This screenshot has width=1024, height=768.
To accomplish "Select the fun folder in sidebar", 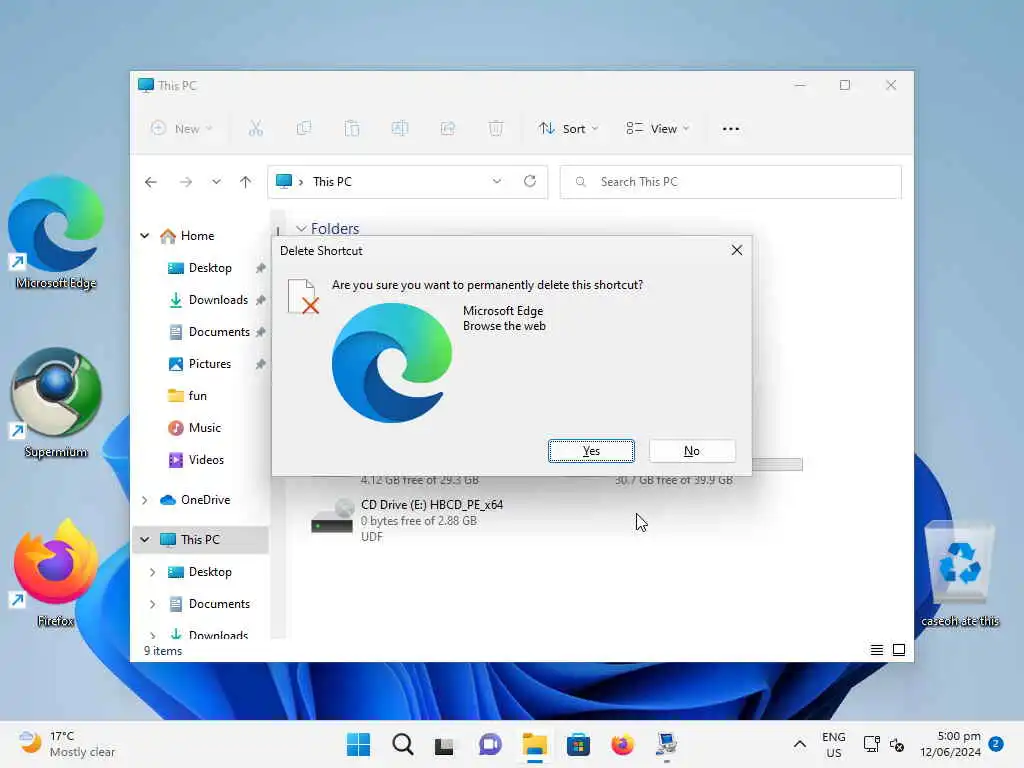I will [x=197, y=396].
